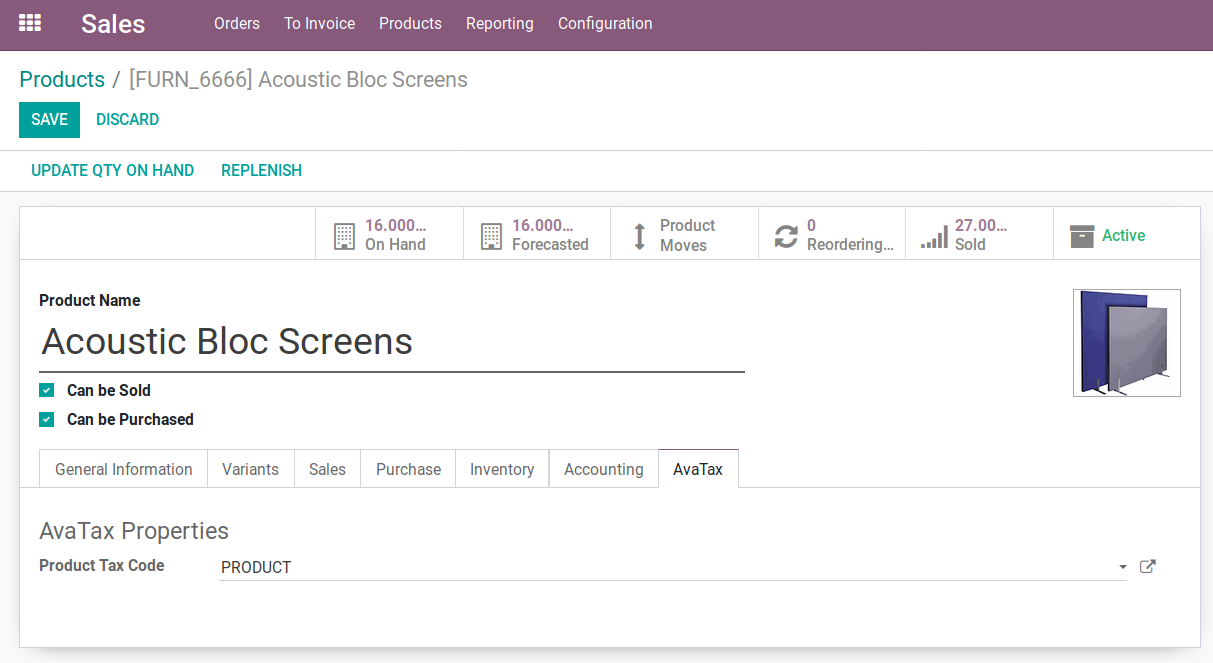The width and height of the screenshot is (1213, 663).
Task: Switch to the General Information tab
Action: 124,469
